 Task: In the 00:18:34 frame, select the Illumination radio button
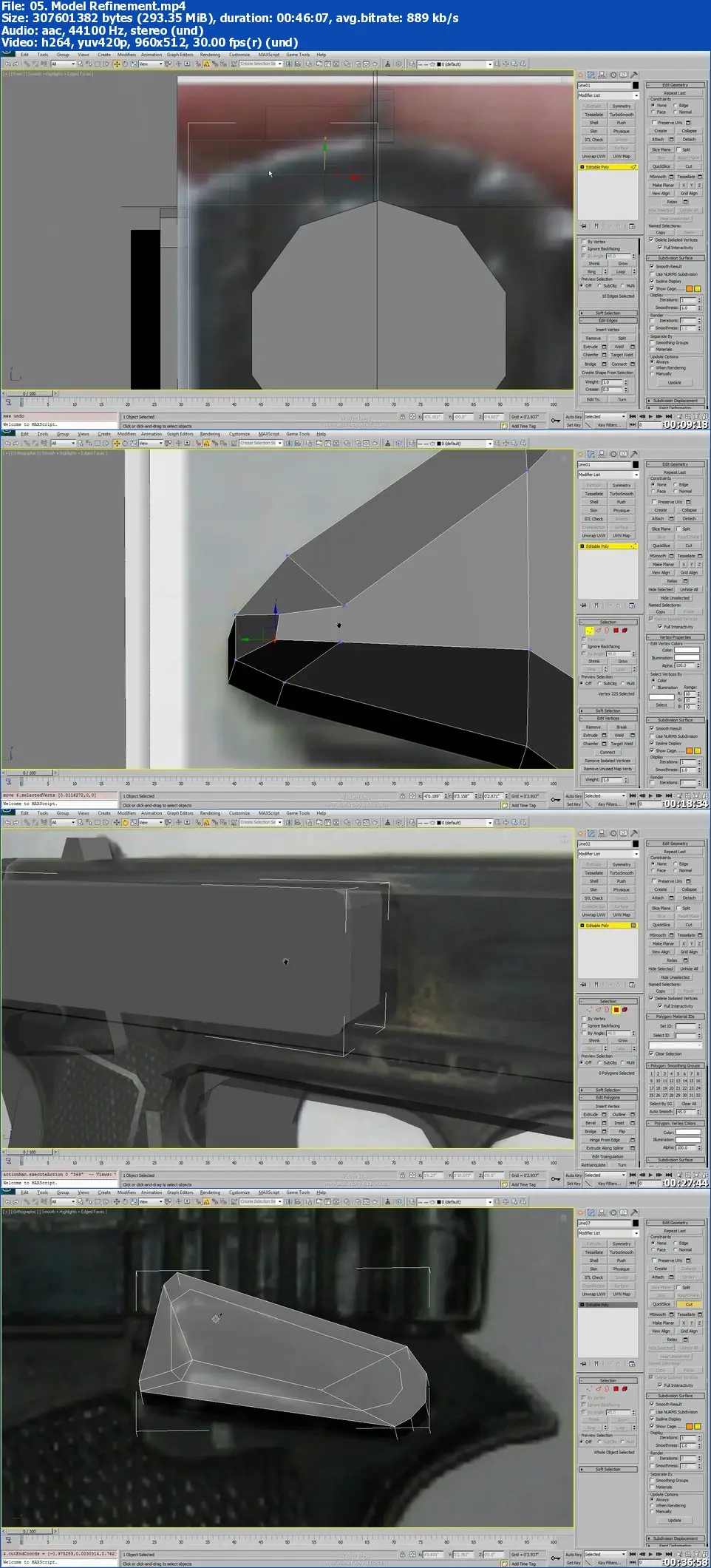(653, 688)
